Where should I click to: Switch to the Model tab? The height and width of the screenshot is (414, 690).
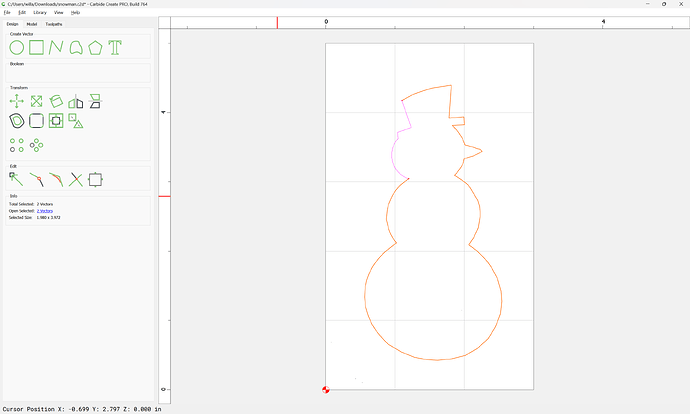pyautogui.click(x=32, y=23)
